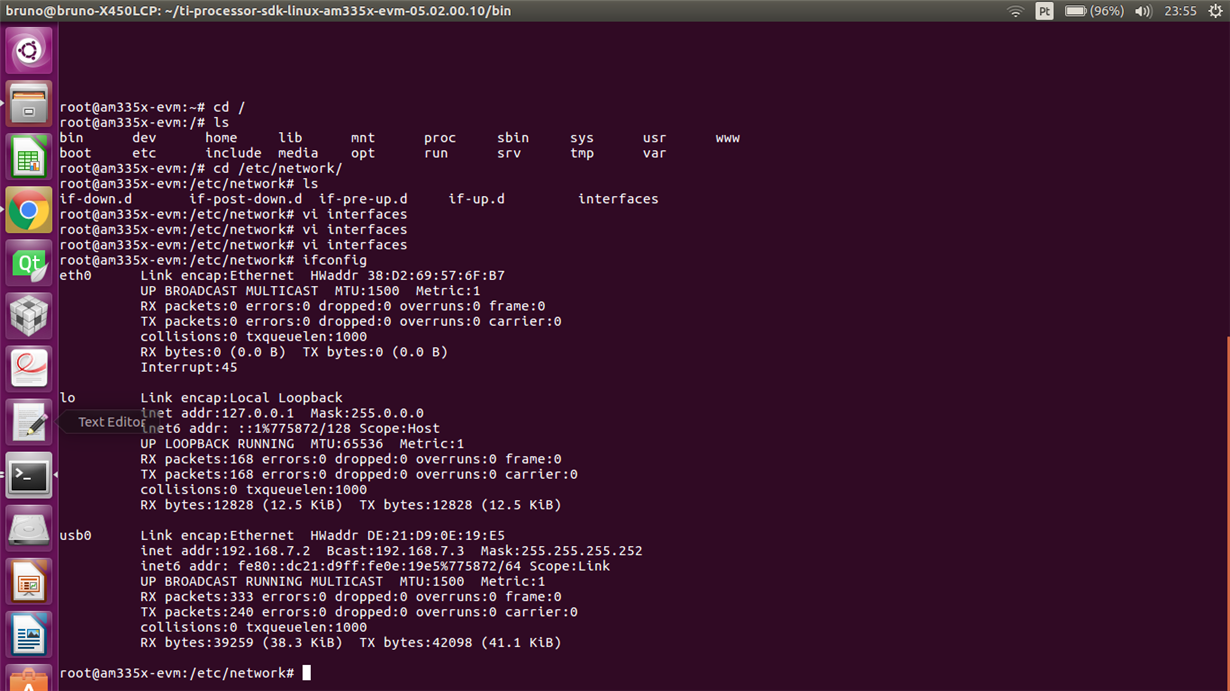The image size is (1230, 691).
Task: Click 'interfaces' file in the ls output
Action: 618,199
